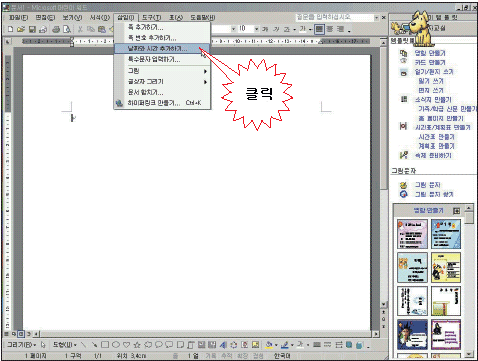This screenshot has height=361, width=478.
Task: Click the hyperlink globe icon in menu
Action: pyautogui.click(x=119, y=103)
